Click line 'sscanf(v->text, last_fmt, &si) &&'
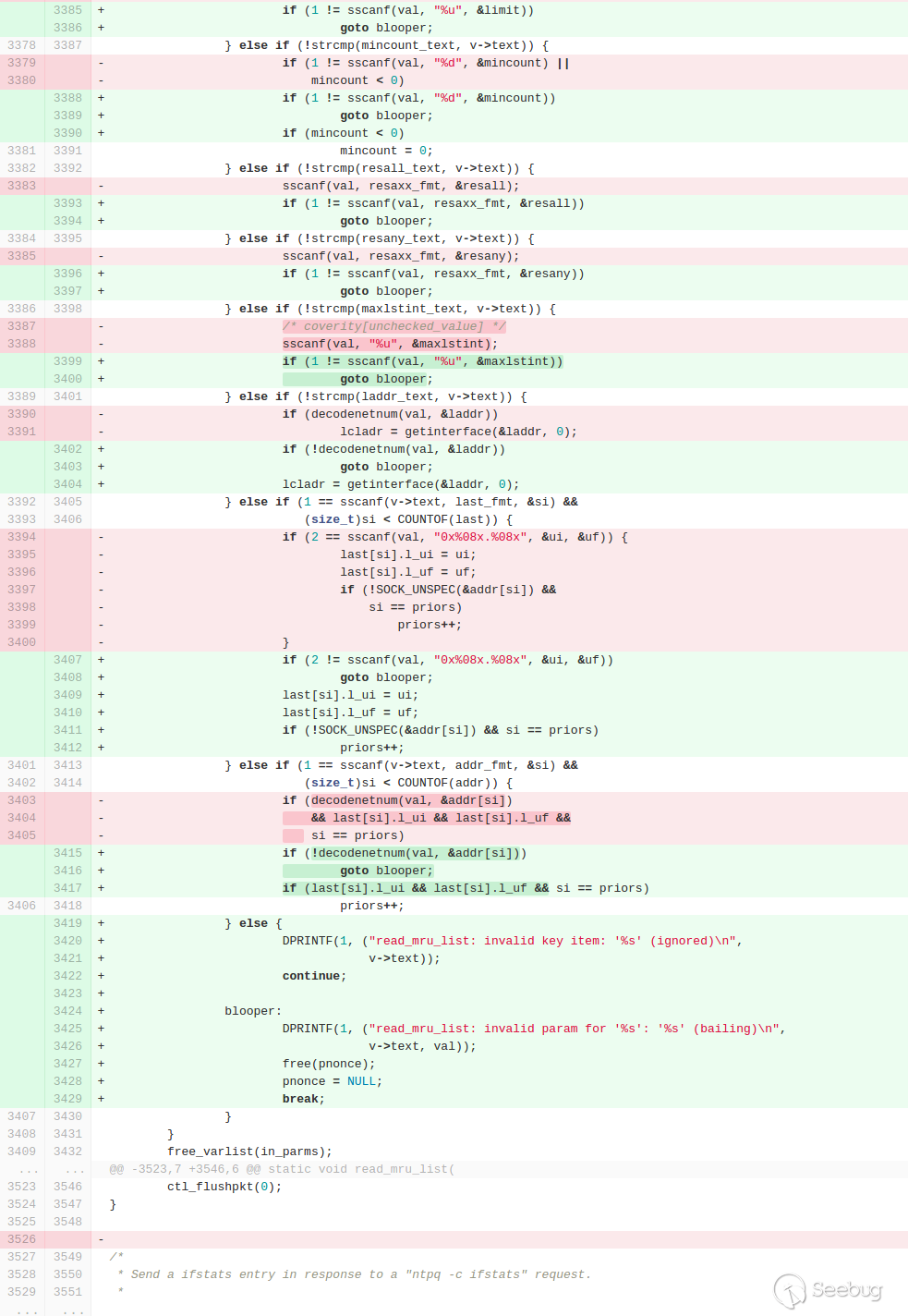 401,502
